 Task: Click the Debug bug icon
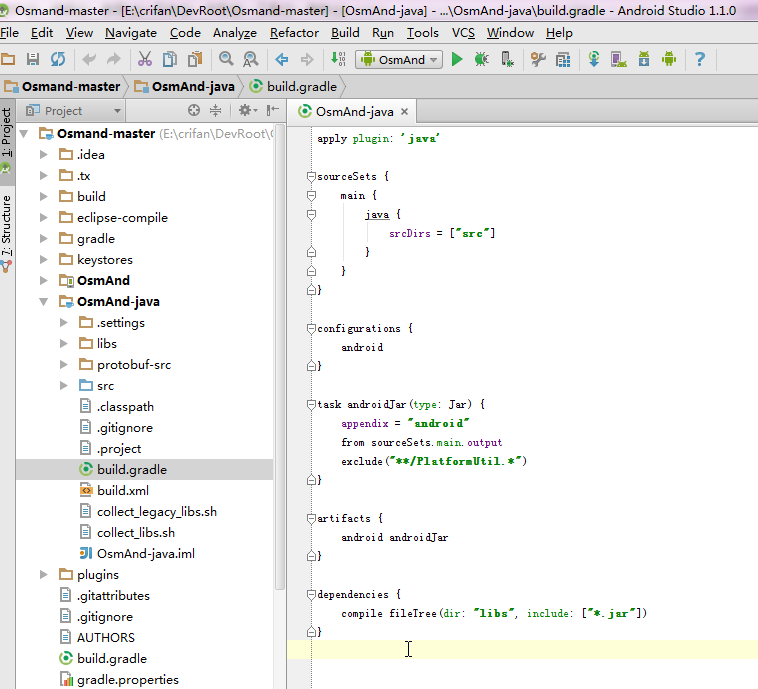tap(481, 60)
